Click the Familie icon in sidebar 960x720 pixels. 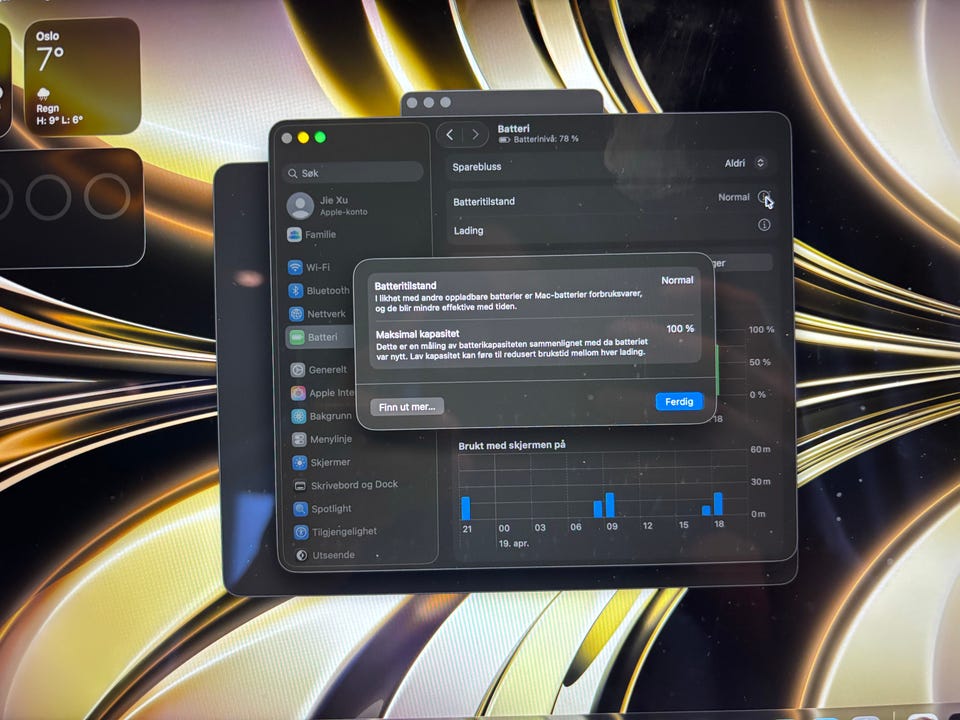pyautogui.click(x=294, y=234)
